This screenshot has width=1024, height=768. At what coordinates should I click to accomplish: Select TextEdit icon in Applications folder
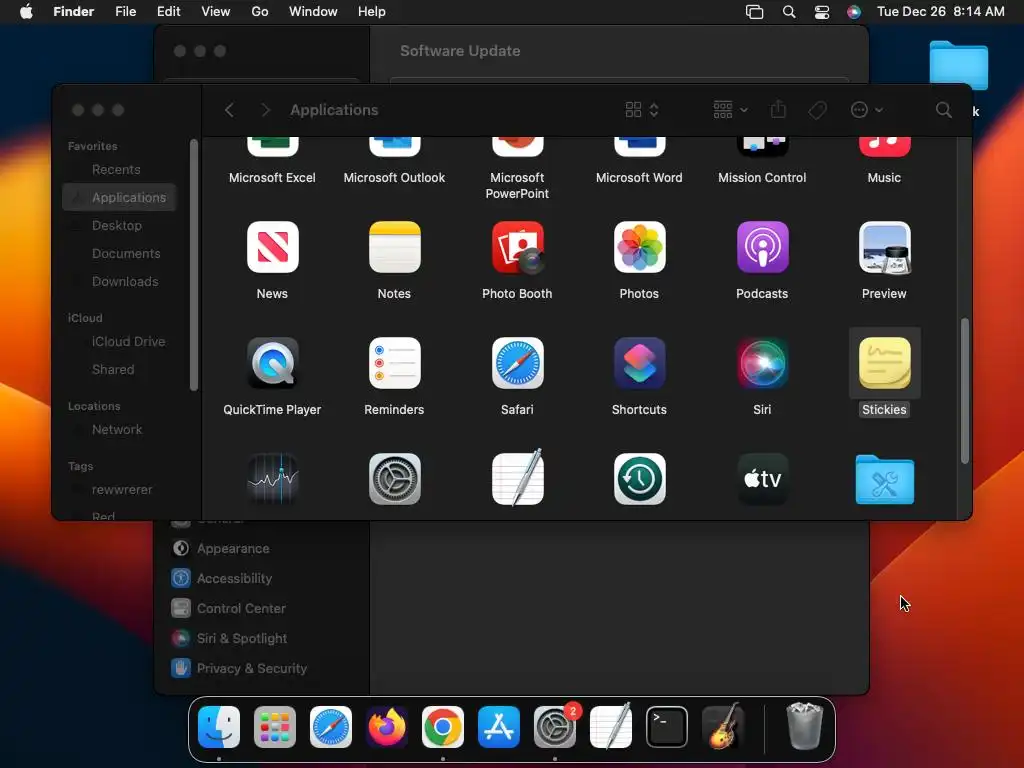tap(517, 479)
